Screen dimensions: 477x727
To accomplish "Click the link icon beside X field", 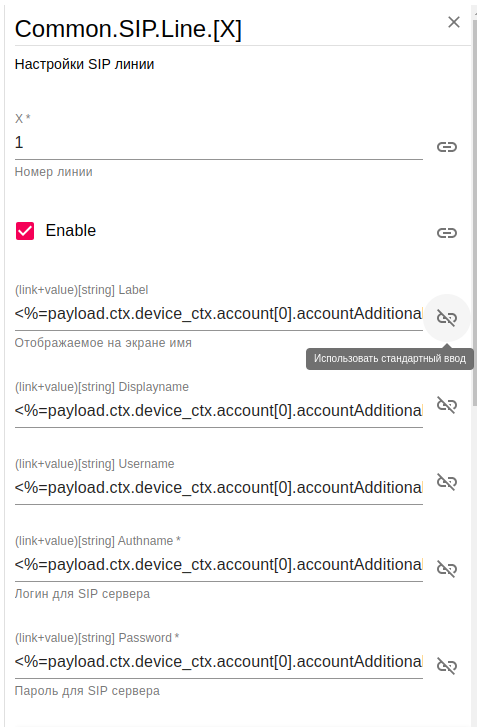I will (x=447, y=147).
